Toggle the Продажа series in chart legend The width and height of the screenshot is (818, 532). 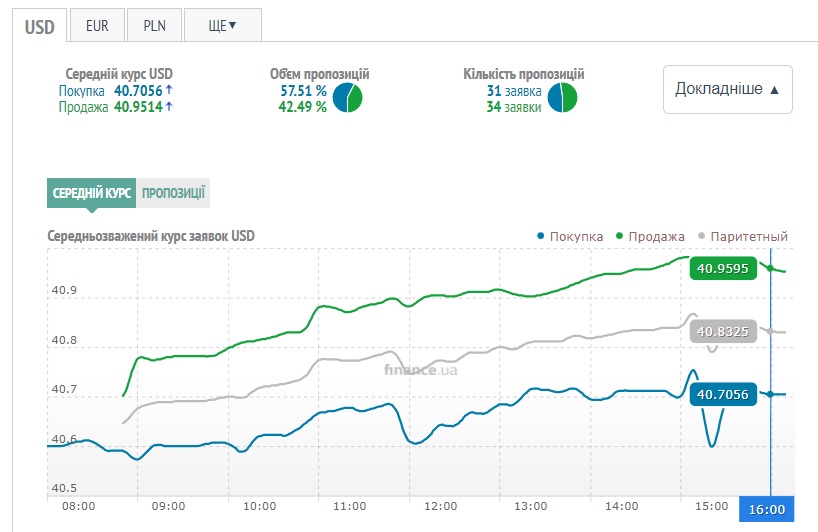tap(650, 236)
